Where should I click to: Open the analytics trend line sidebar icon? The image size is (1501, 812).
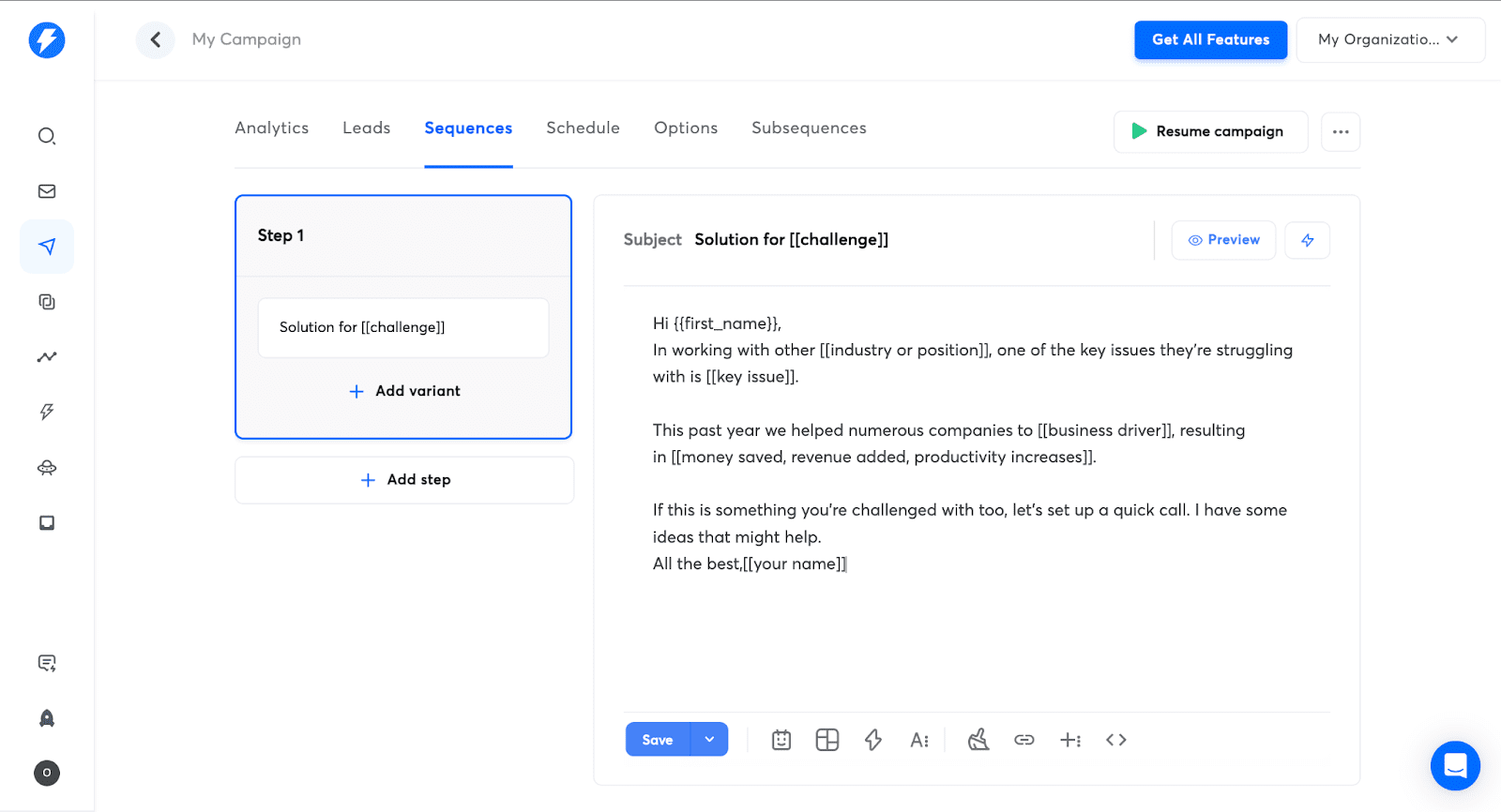(x=47, y=357)
